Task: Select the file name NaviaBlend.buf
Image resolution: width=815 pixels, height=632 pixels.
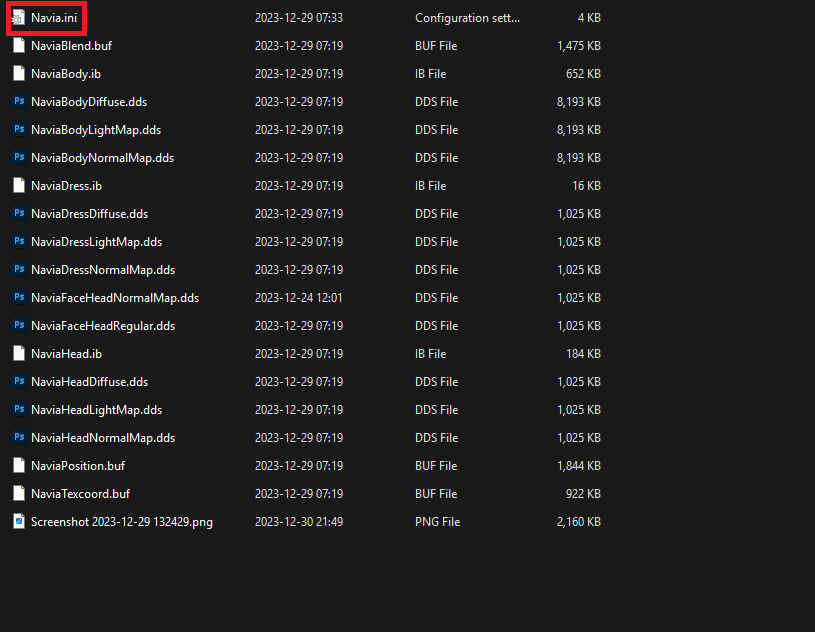Action: 72,46
